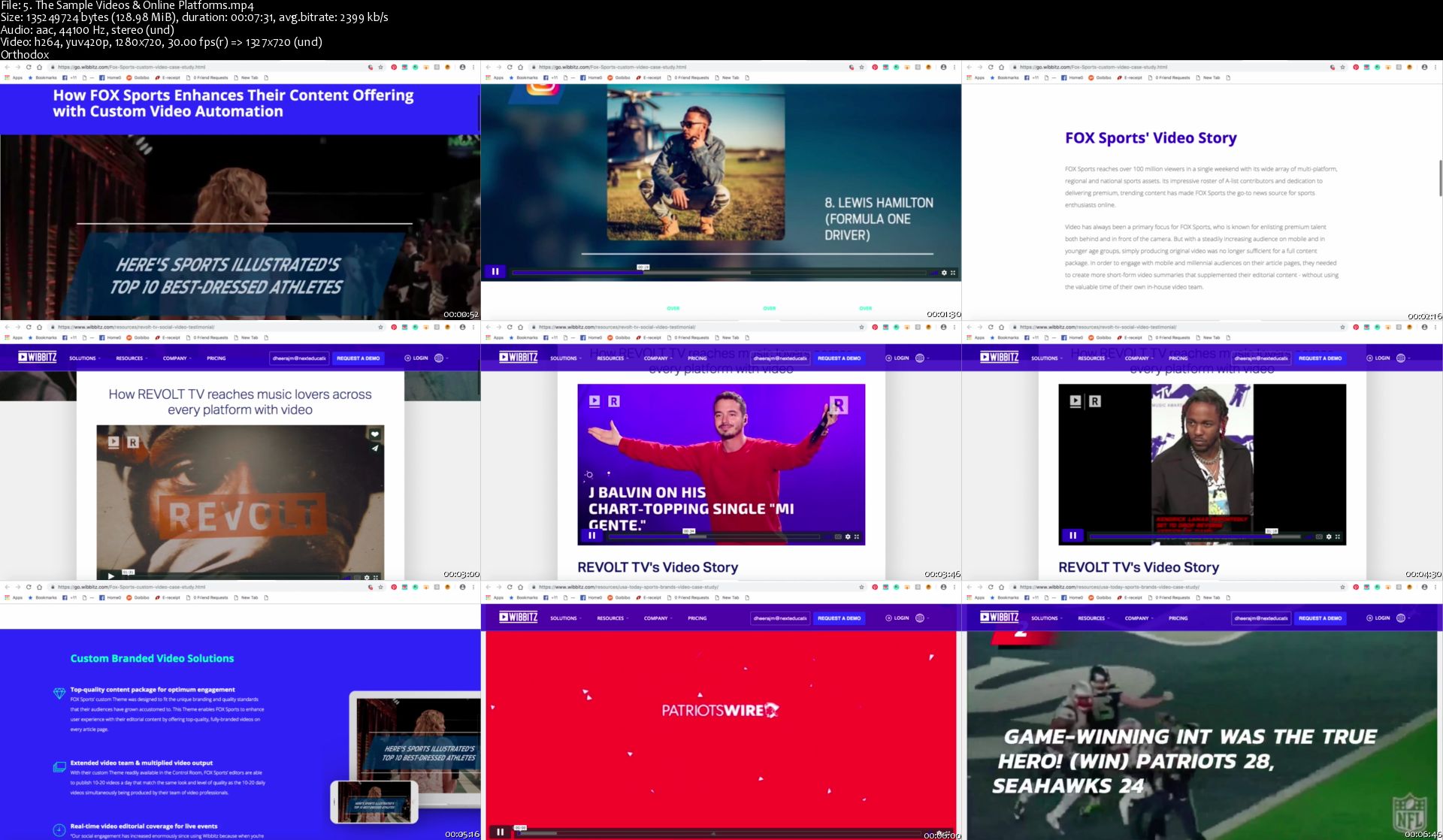This screenshot has height=840, width=1443.
Task: Open settings gear in the J Balvin video player
Action: tap(848, 536)
